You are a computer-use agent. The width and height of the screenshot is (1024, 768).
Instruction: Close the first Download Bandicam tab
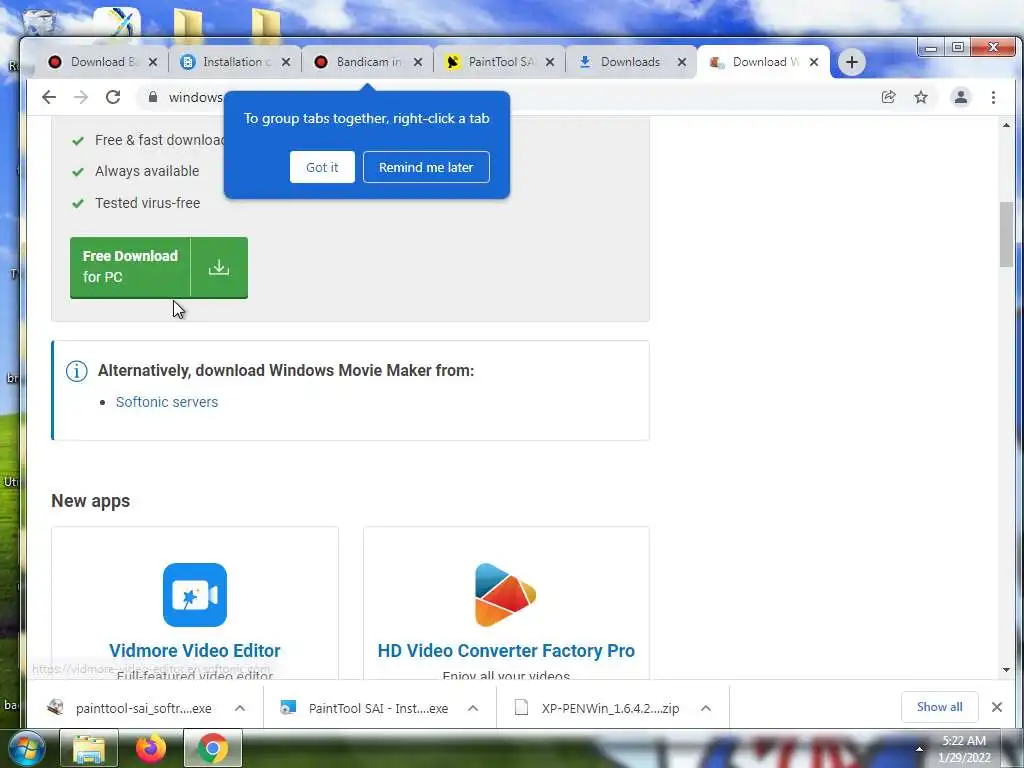[x=153, y=62]
